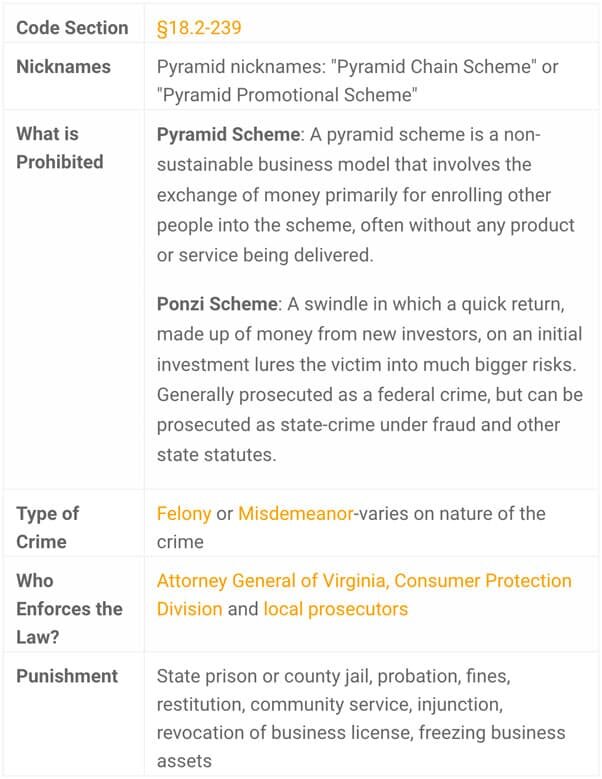Select the Who Enforces the Law? label
Image resolution: width=602 pixels, height=779 pixels.
click(x=70, y=609)
